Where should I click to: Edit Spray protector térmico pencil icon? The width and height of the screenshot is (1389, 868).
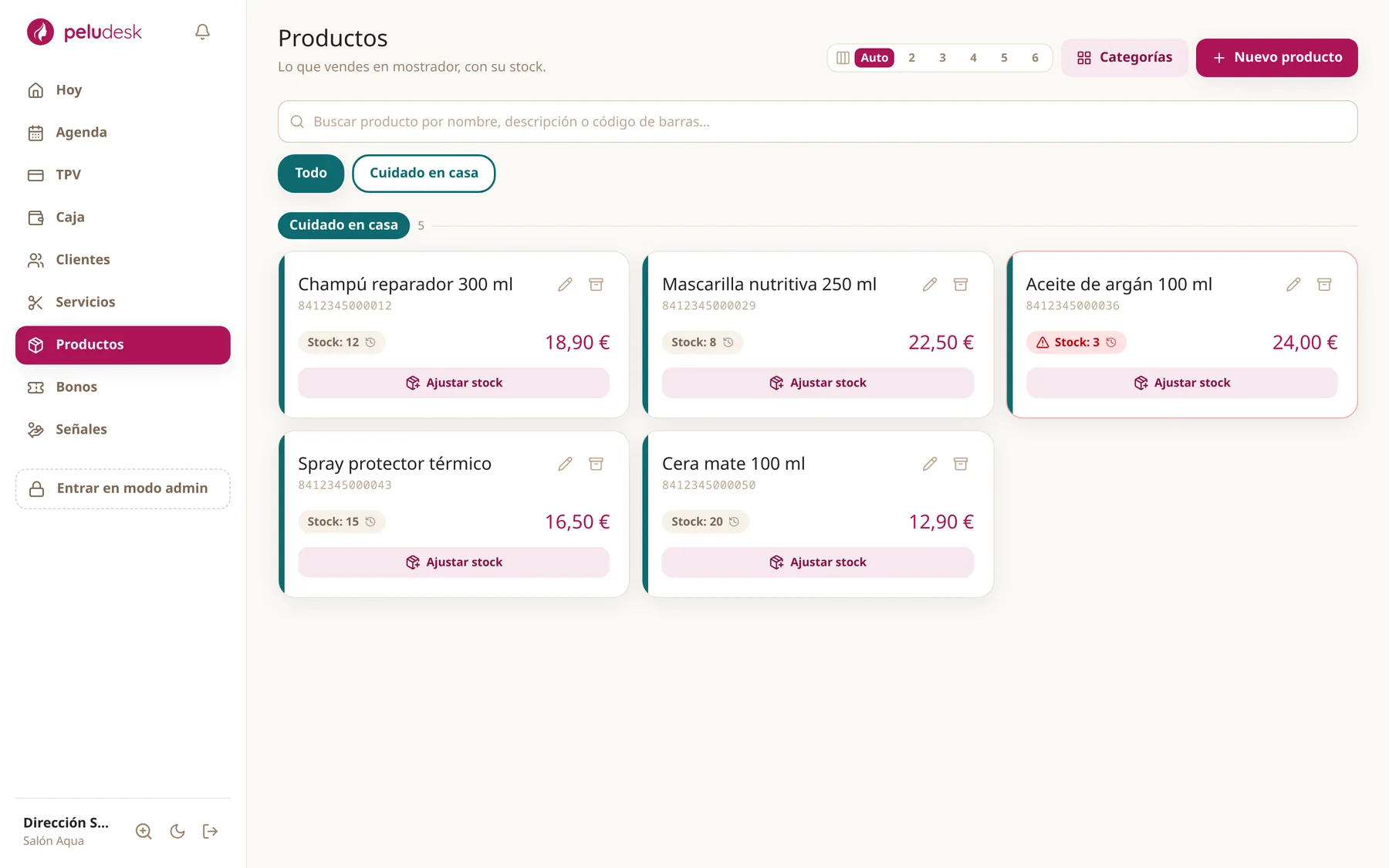566,464
